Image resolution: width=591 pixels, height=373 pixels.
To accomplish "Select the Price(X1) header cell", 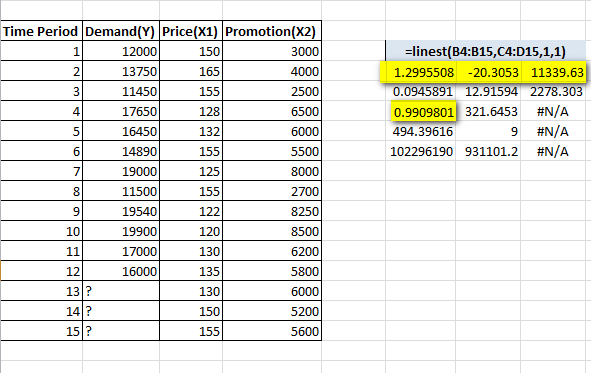I will coord(191,31).
